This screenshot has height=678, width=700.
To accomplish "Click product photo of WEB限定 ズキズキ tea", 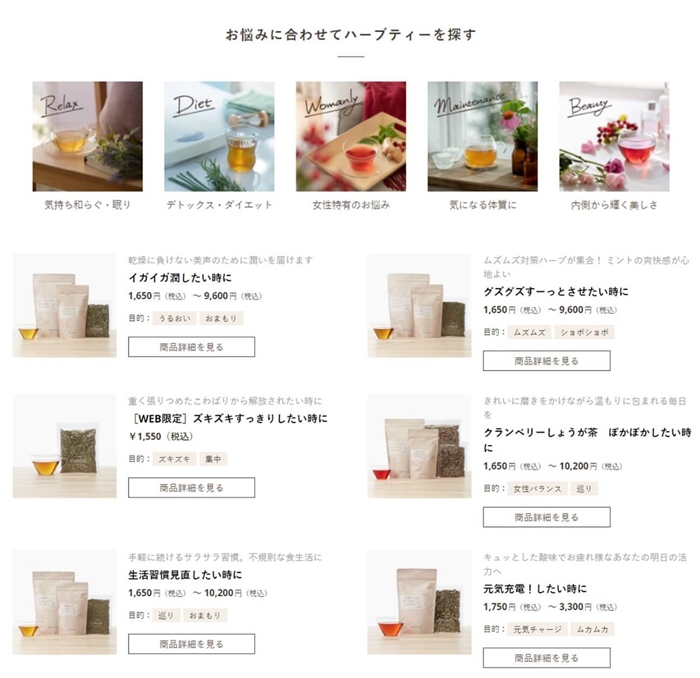I will [x=65, y=446].
